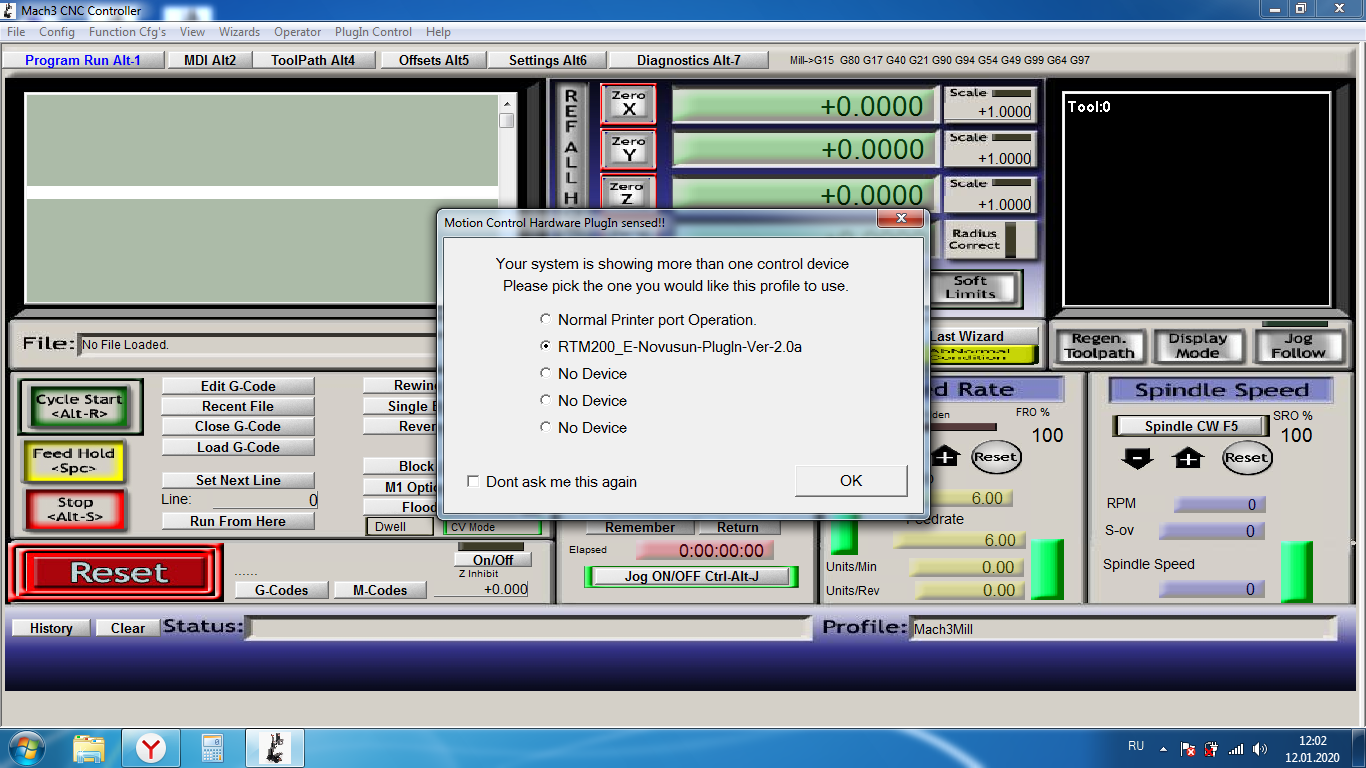
Task: Click the Line number field
Action: (265, 500)
